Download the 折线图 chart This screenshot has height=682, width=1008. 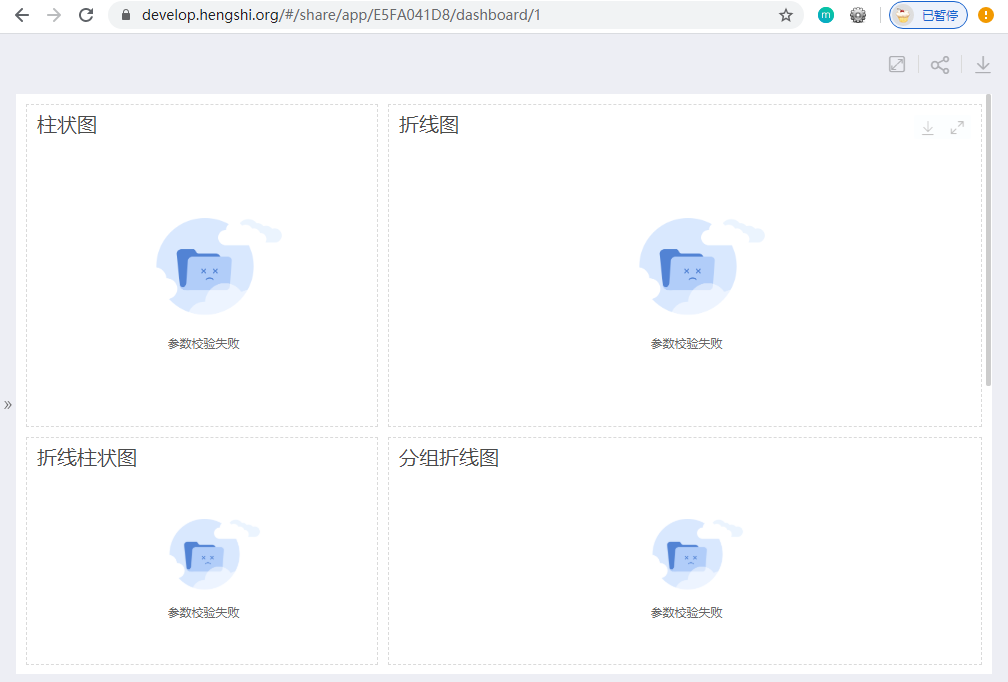pyautogui.click(x=928, y=128)
